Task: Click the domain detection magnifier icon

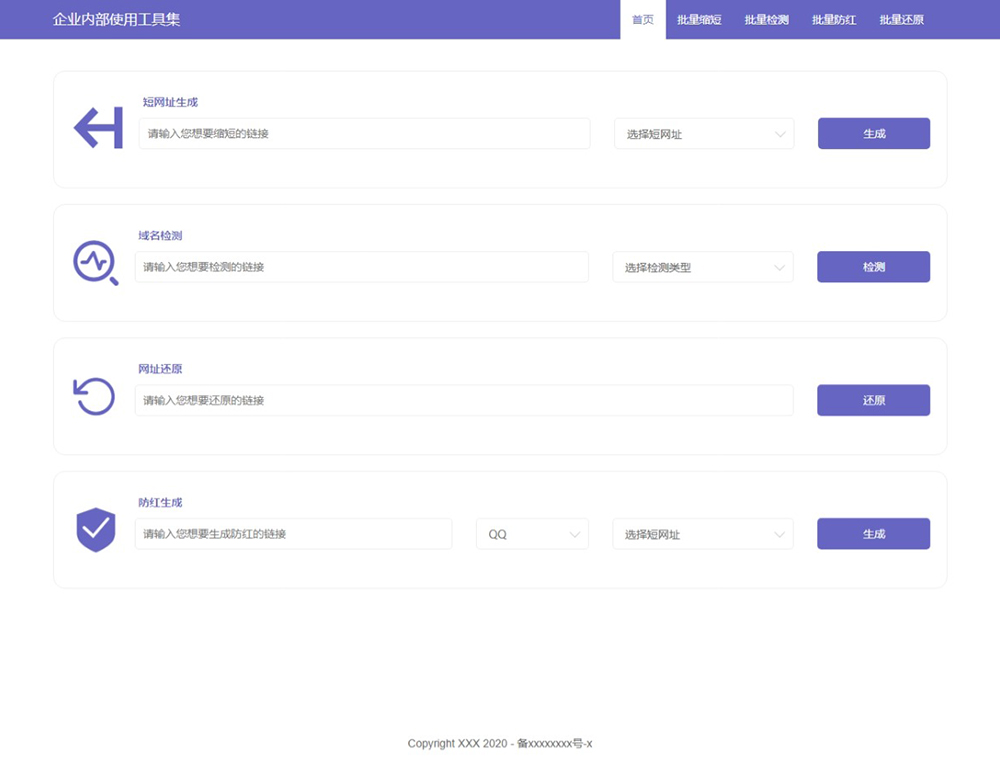Action: pyautogui.click(x=96, y=262)
